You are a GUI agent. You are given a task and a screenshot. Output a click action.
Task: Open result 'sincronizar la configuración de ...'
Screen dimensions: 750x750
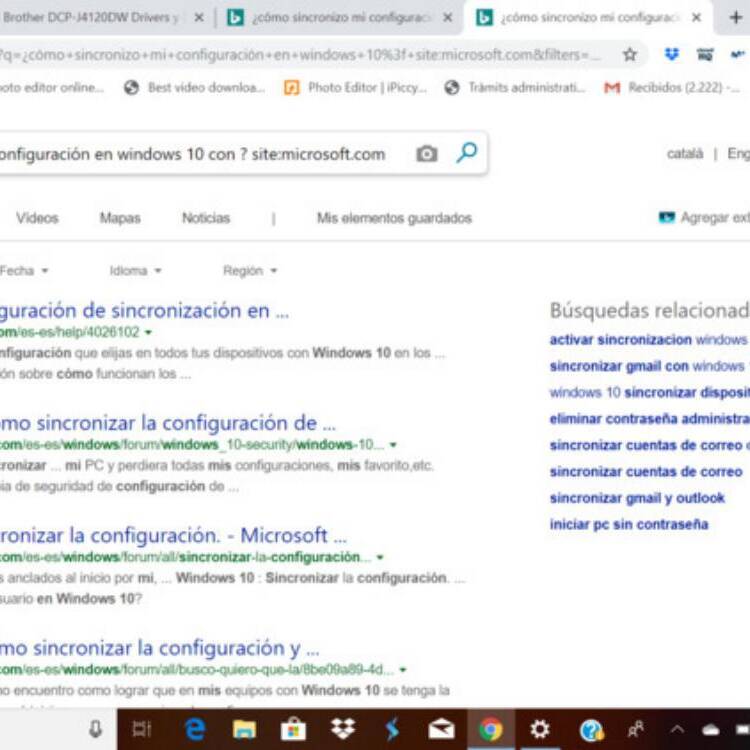(x=167, y=423)
